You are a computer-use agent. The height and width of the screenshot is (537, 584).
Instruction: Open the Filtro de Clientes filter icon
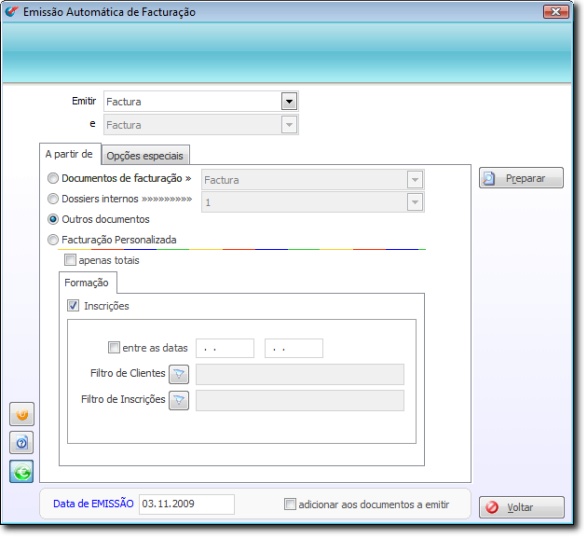coord(179,374)
